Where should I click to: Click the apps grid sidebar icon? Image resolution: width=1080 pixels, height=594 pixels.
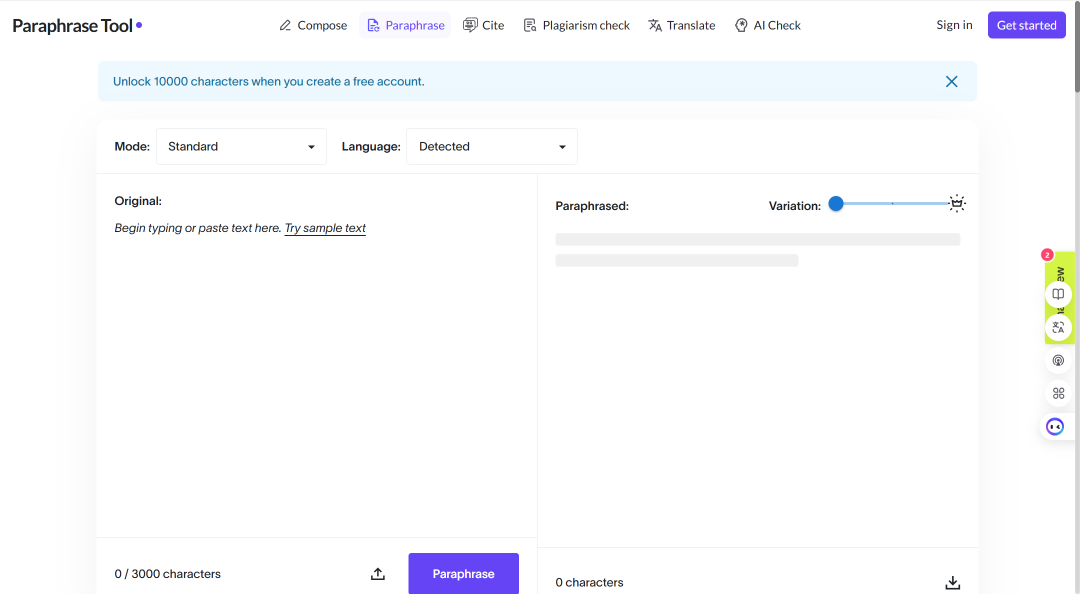(1058, 393)
